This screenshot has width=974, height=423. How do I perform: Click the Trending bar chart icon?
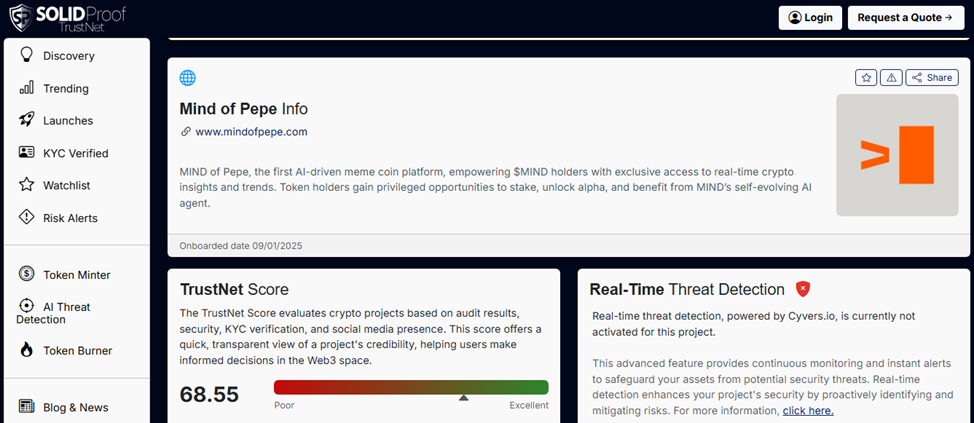click(x=26, y=88)
